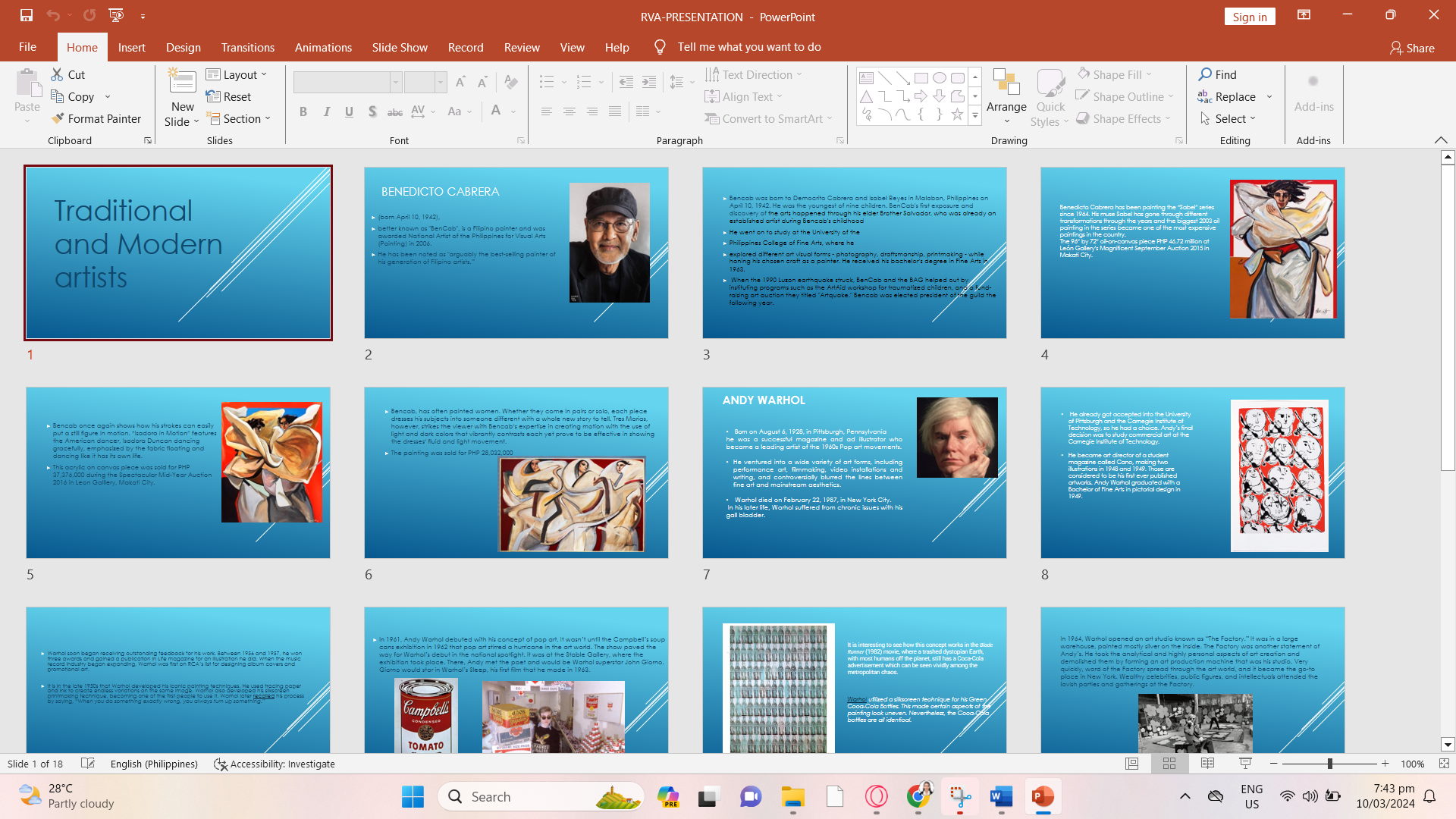Screen dimensions: 1456x819
Task: Switch to the Design tab
Action: click(x=184, y=47)
